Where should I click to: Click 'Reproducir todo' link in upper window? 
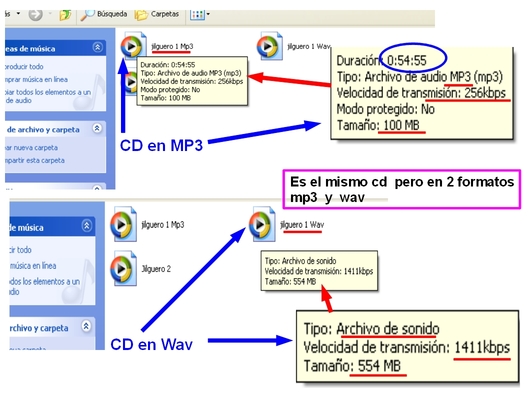pos(24,67)
